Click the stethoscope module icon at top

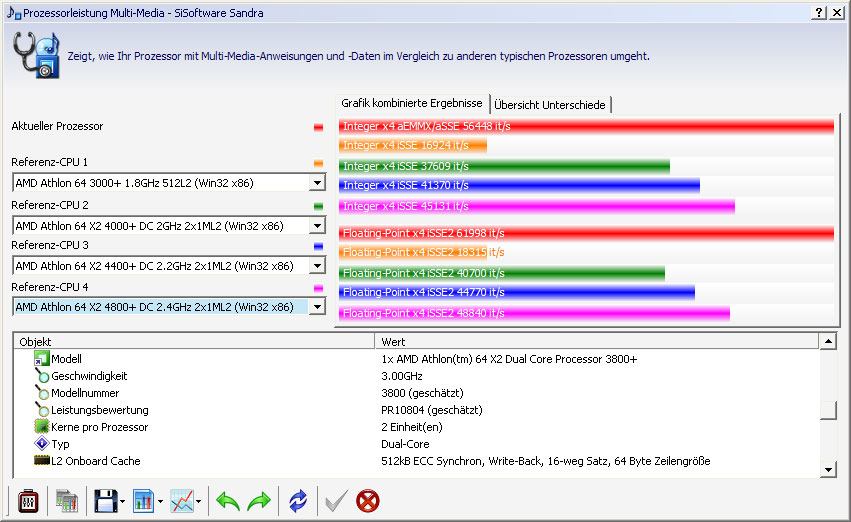pyautogui.click(x=36, y=55)
